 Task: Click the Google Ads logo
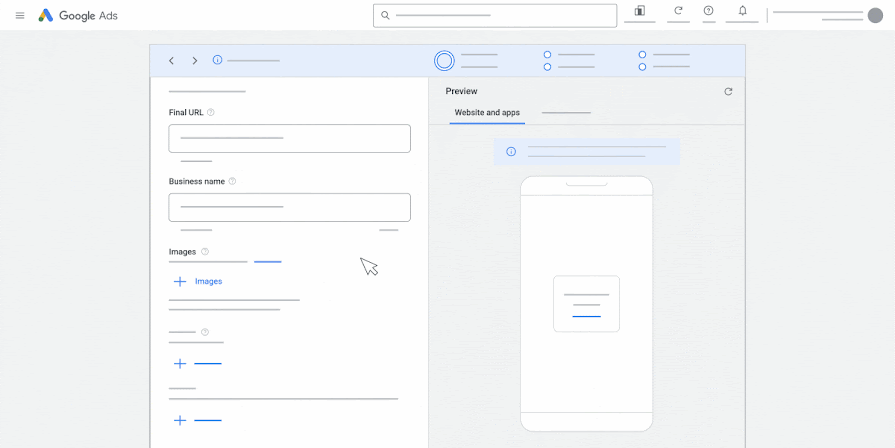coord(78,15)
